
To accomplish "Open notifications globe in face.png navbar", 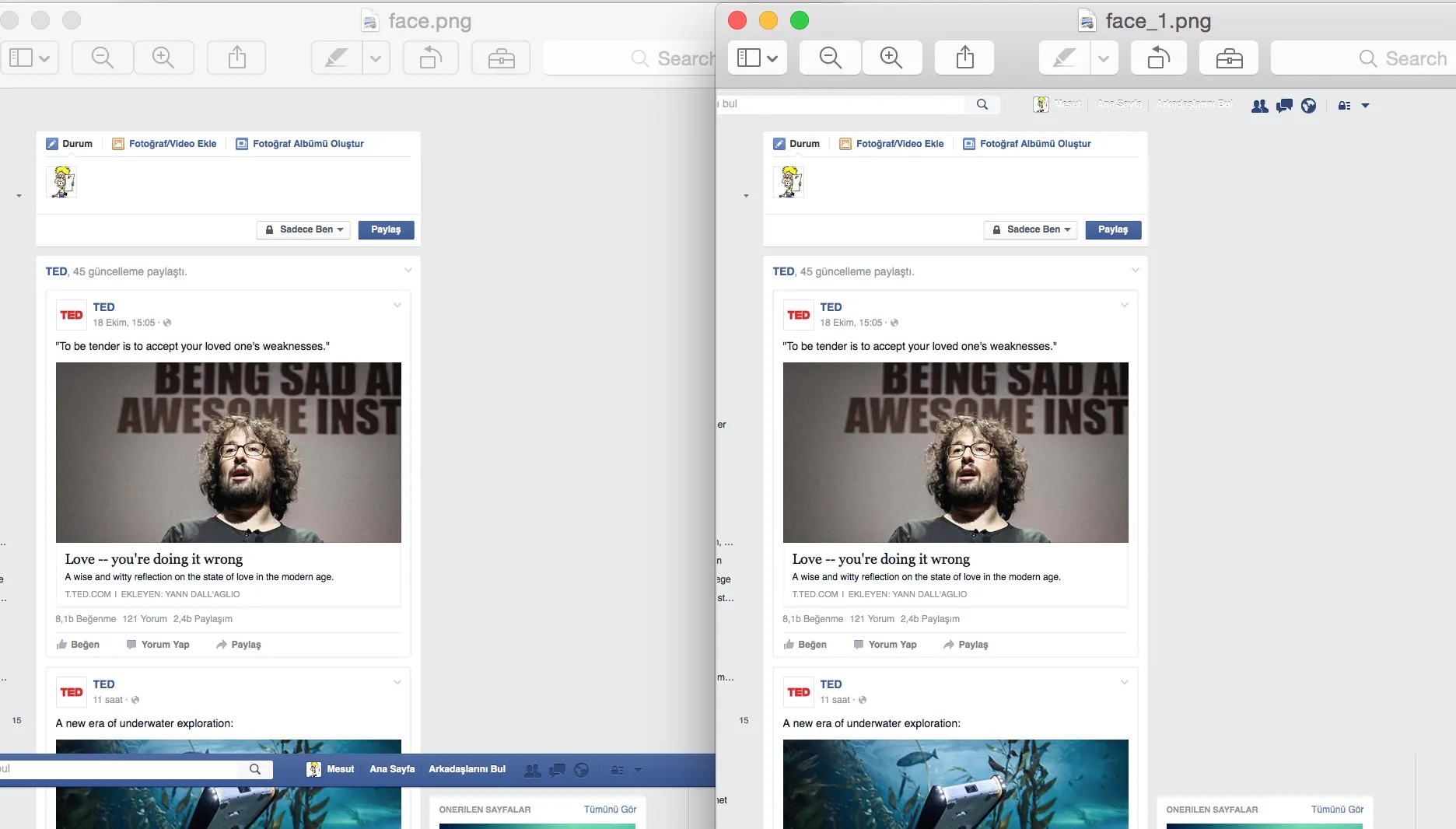I will click(x=582, y=770).
